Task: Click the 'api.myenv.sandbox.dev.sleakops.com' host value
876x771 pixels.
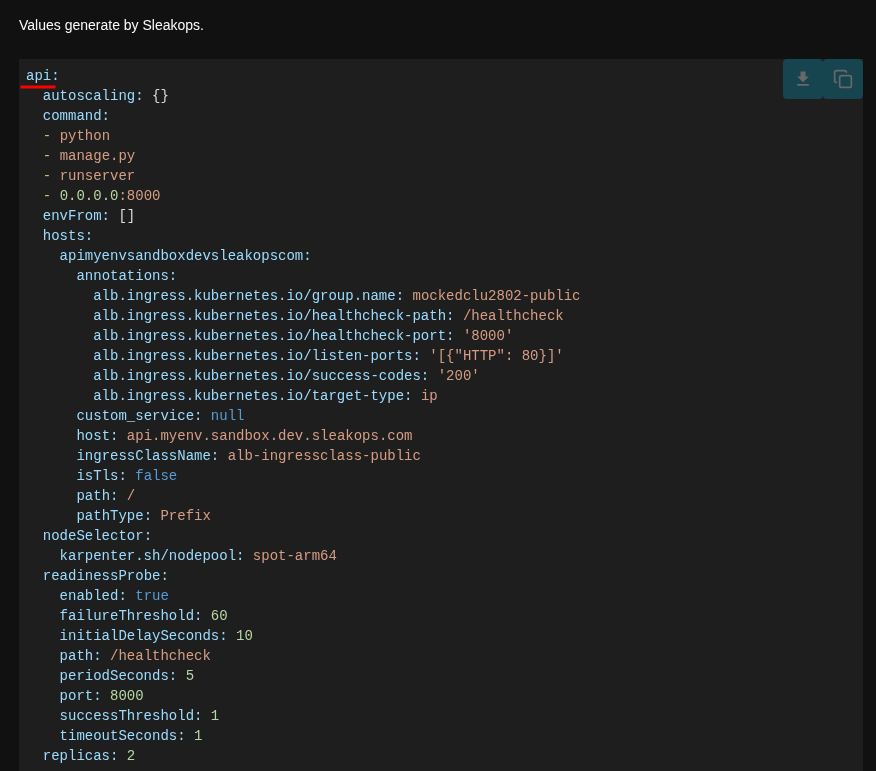Action: coord(270,436)
